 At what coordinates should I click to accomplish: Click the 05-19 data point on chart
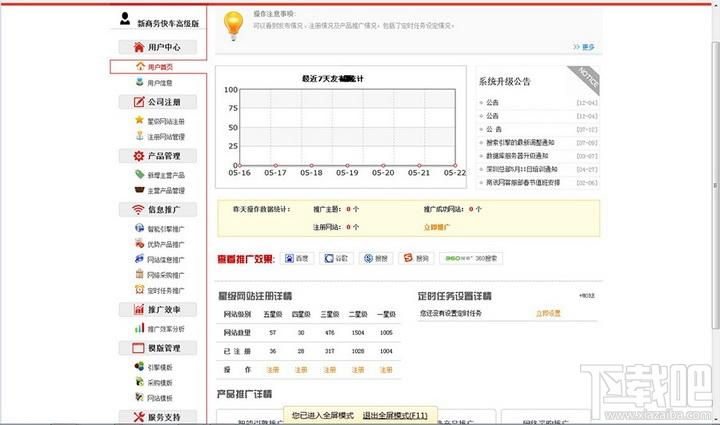(x=347, y=165)
